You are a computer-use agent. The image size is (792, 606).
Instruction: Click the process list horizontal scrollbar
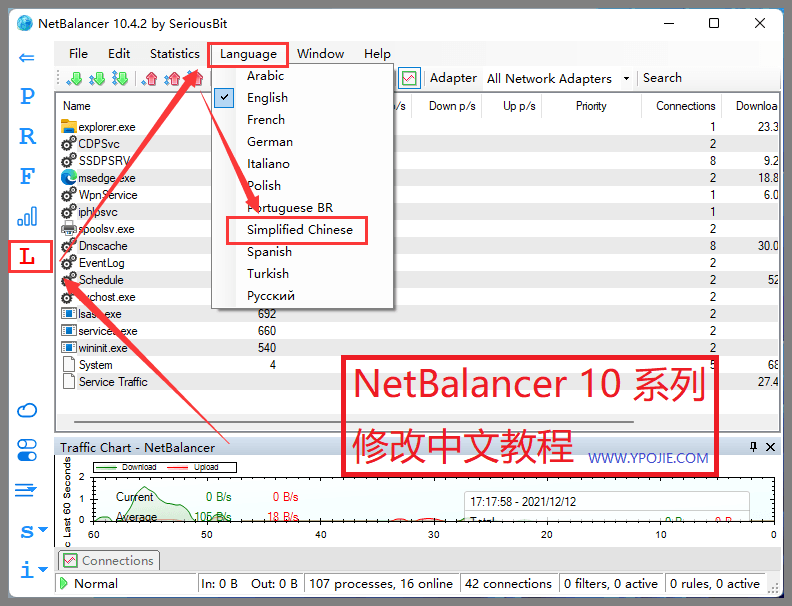click(x=354, y=421)
